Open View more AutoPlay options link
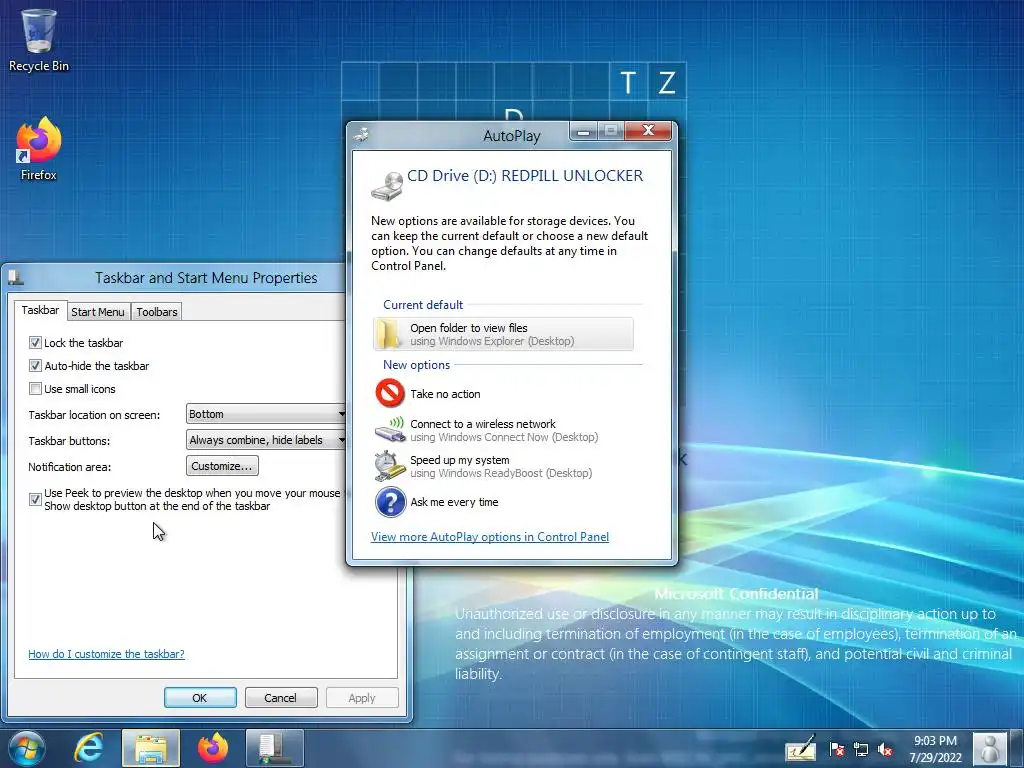The image size is (1024, 768). click(490, 537)
